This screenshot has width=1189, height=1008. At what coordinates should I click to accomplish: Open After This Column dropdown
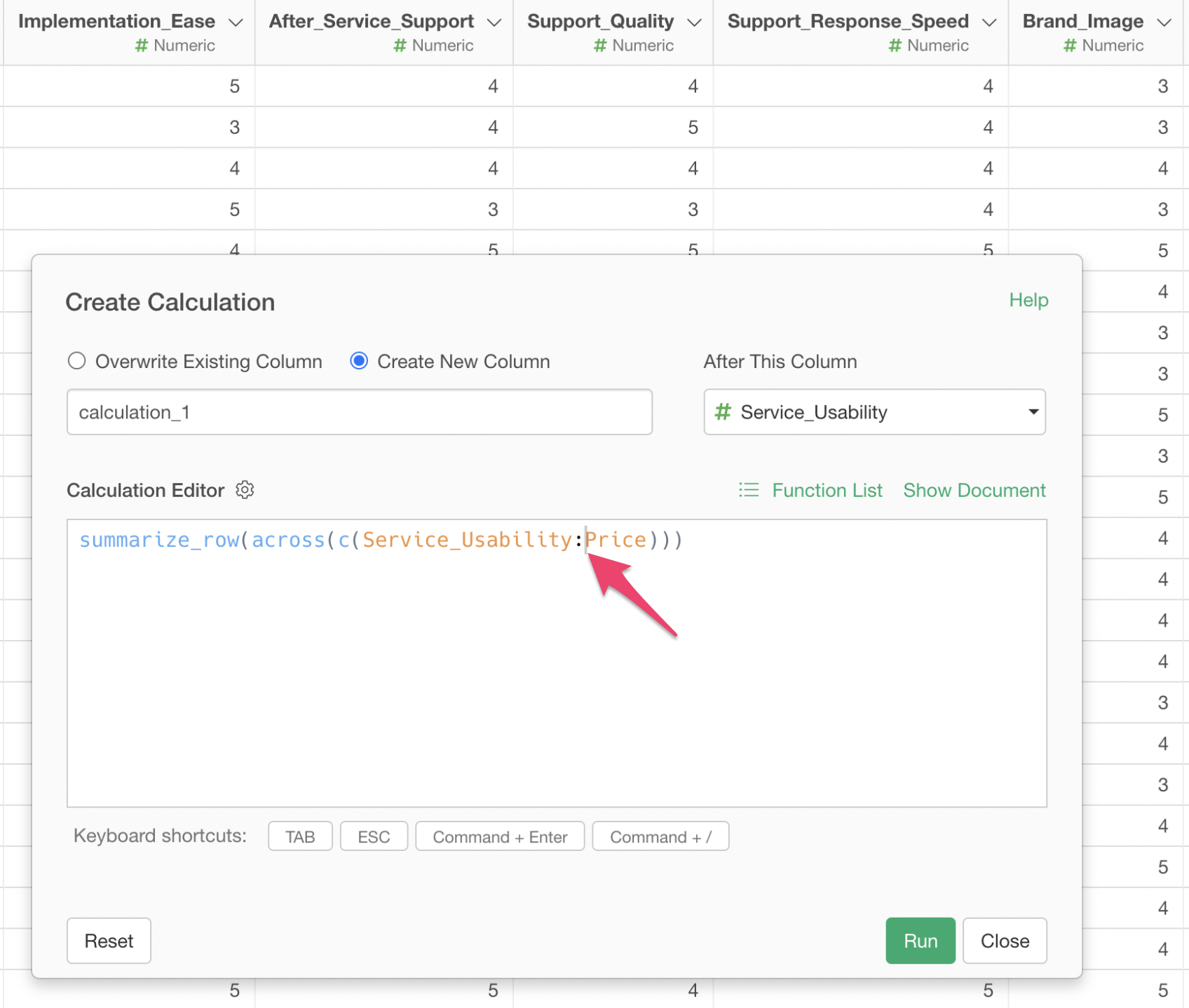point(874,412)
